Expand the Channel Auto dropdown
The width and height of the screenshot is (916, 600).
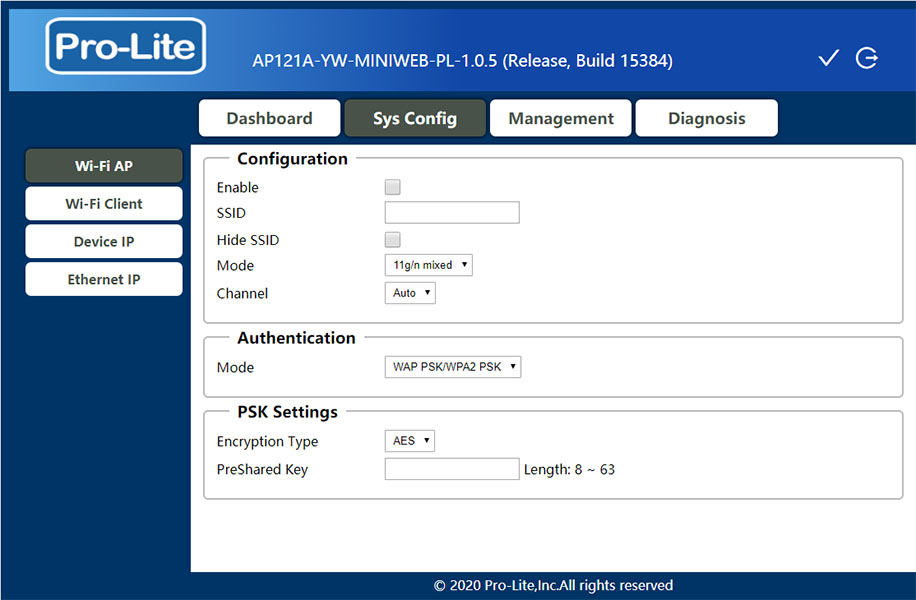point(410,293)
